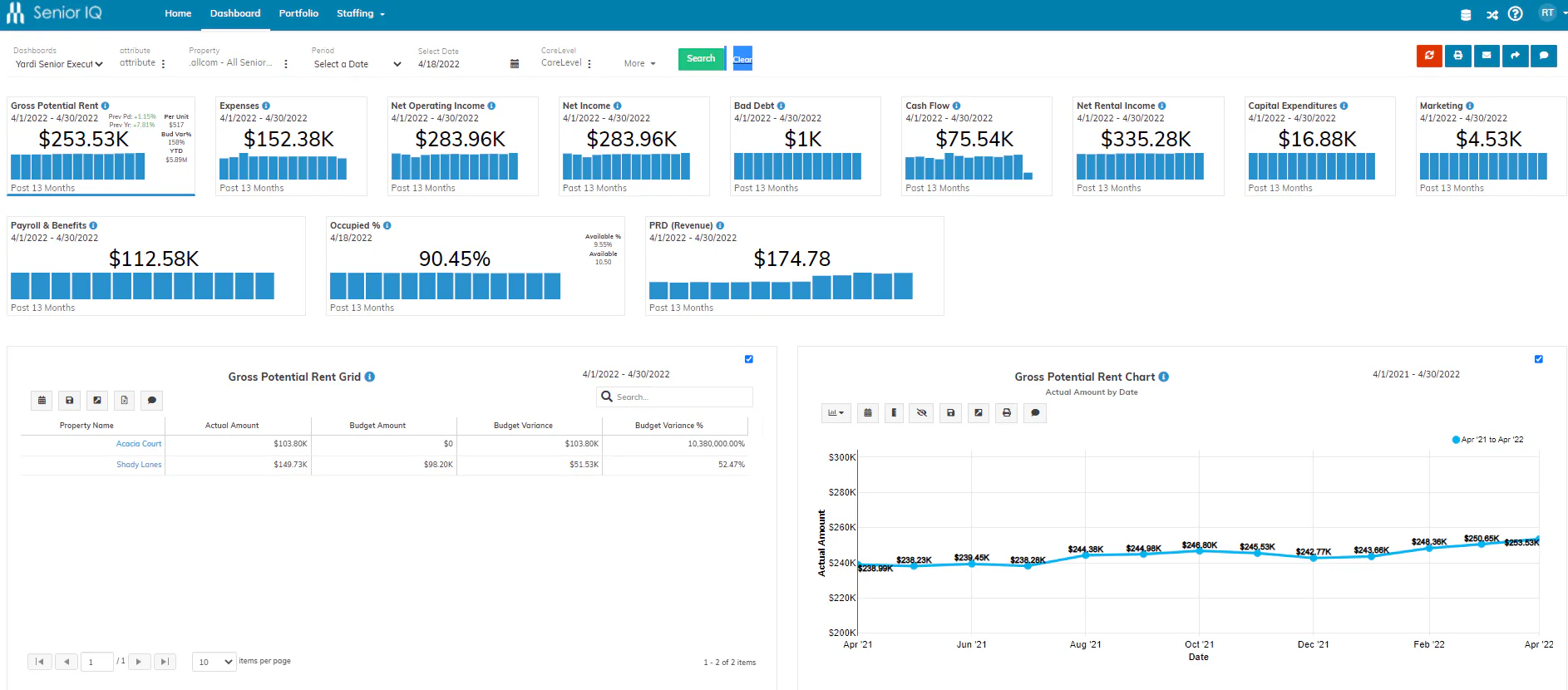
Task: Toggle the Gross Potential Rent Grid checkbox
Action: pyautogui.click(x=749, y=359)
